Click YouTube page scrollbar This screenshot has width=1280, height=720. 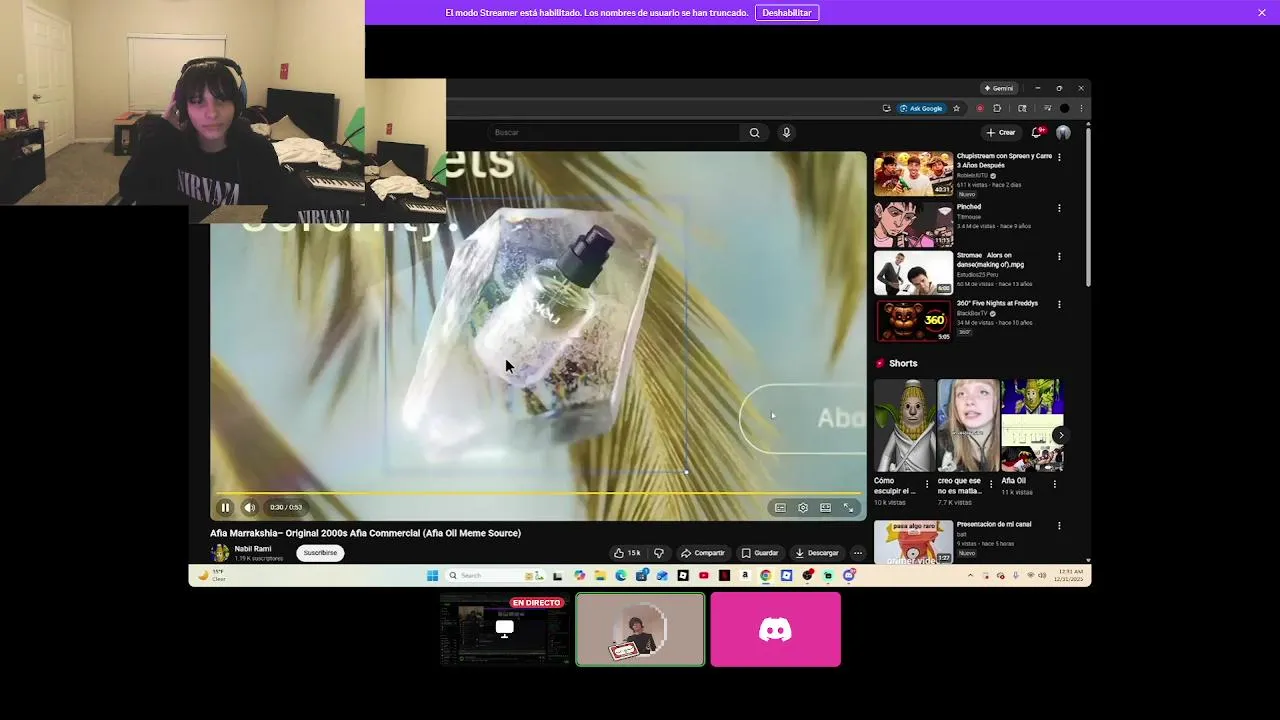coord(1088,205)
